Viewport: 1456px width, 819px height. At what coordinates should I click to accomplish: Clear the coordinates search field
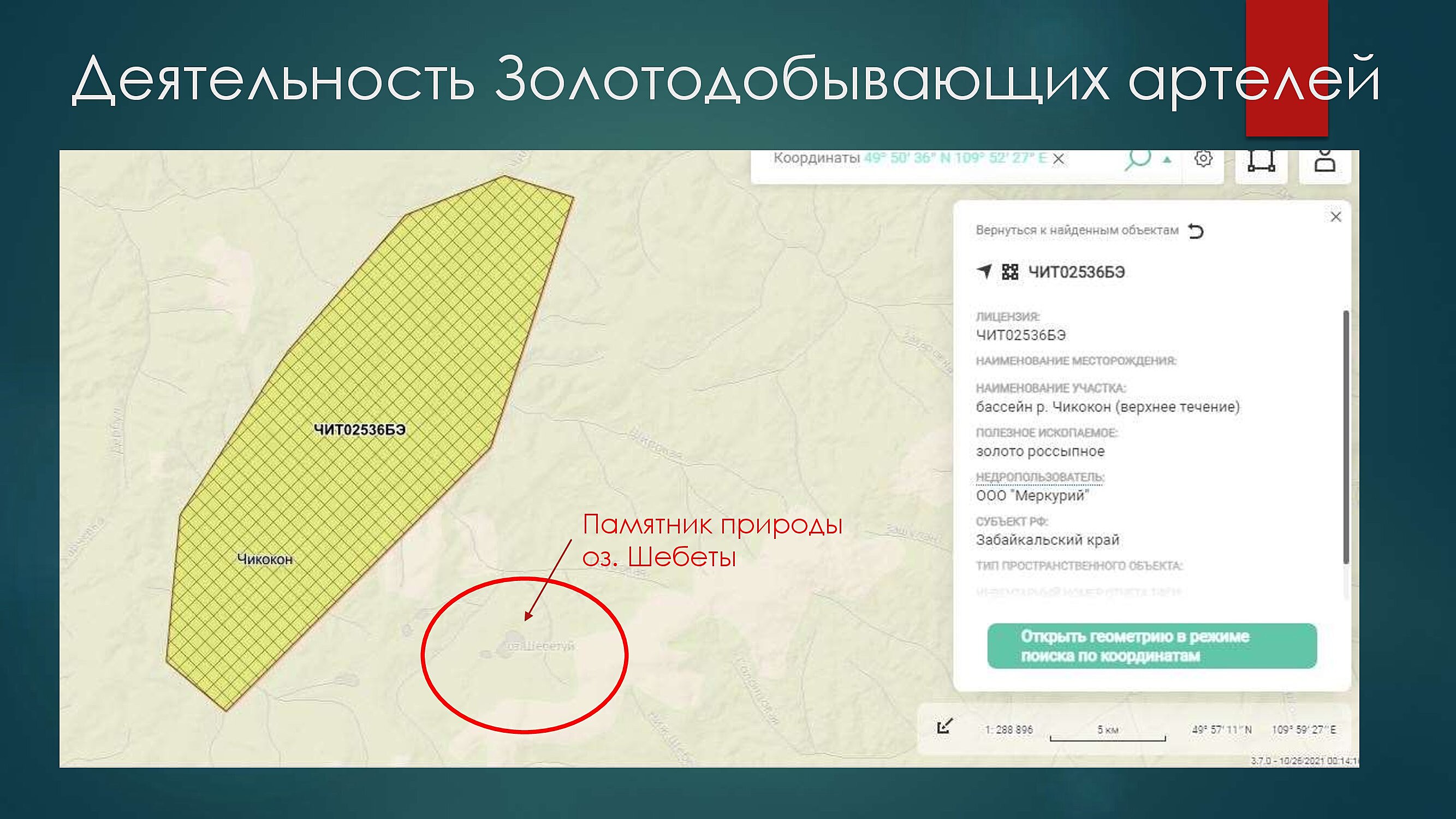click(x=1059, y=159)
